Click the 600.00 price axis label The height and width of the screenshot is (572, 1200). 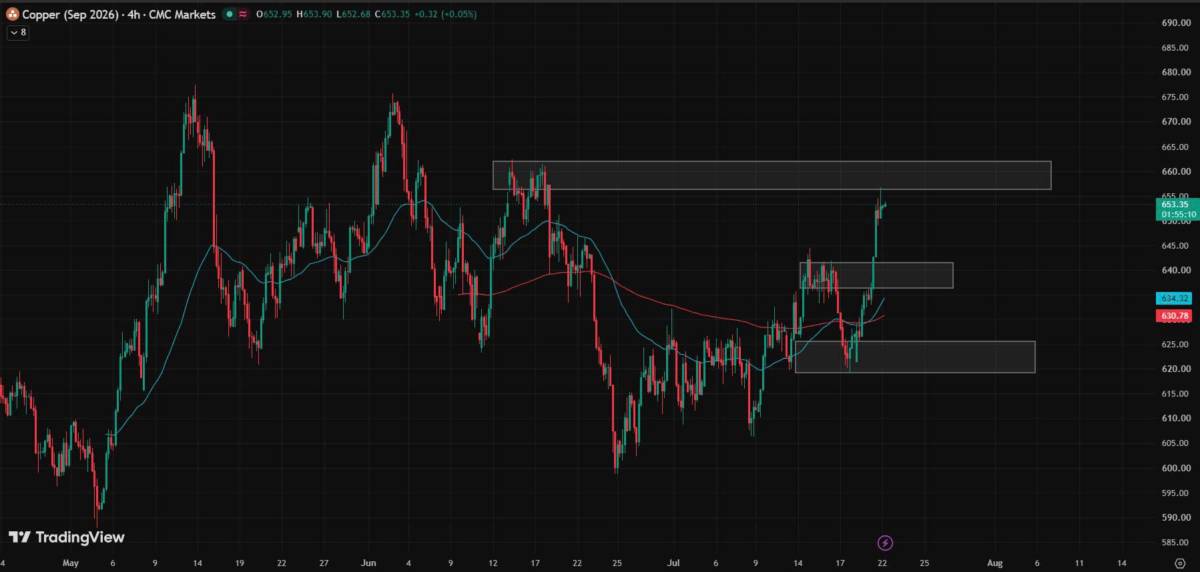coord(1176,468)
